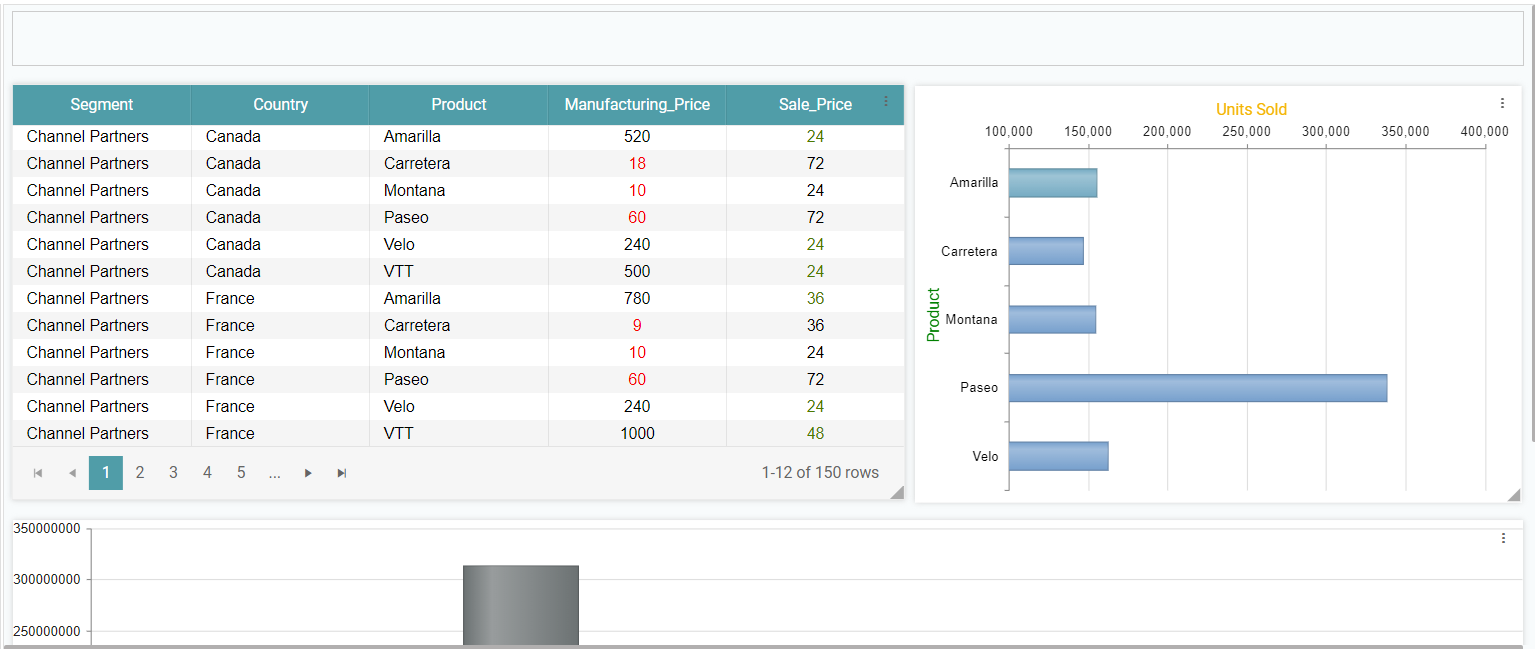Click the Sale_Price column header
This screenshot has width=1535, height=651.
pyautogui.click(x=815, y=105)
